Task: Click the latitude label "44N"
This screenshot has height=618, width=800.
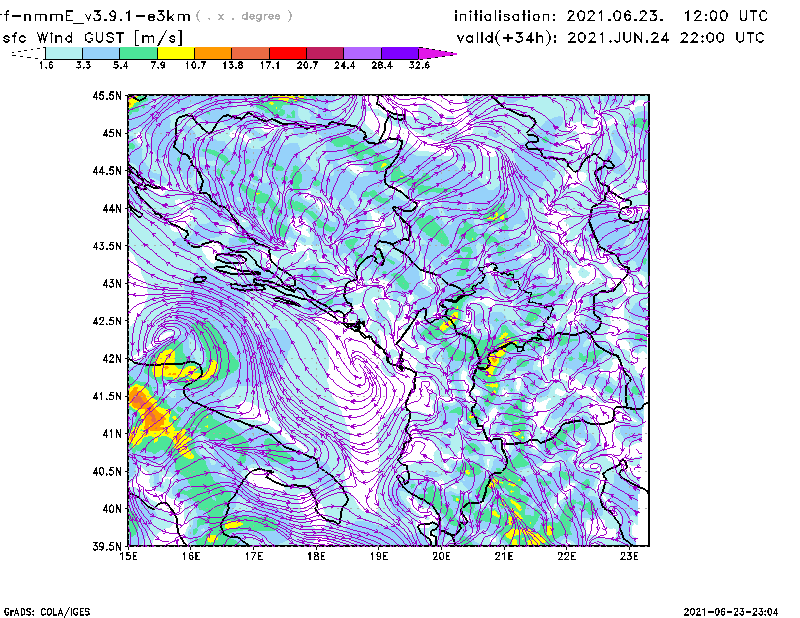Action: pyautogui.click(x=112, y=208)
